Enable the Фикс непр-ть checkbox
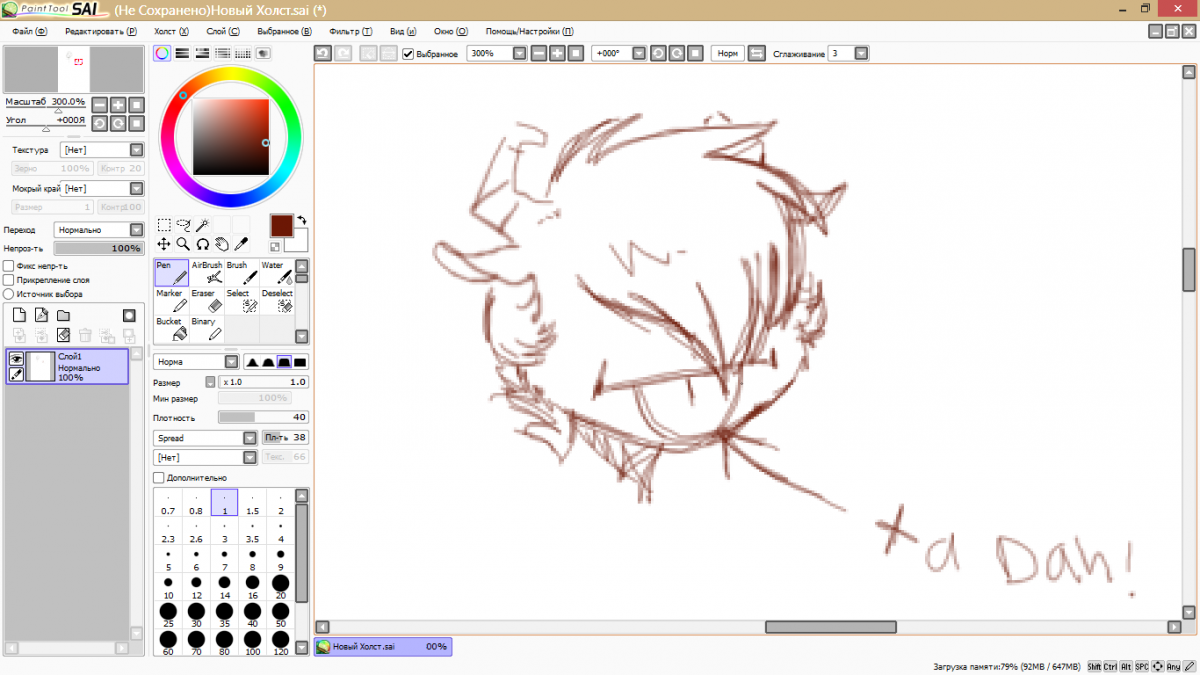The image size is (1200, 675). (x=9, y=266)
